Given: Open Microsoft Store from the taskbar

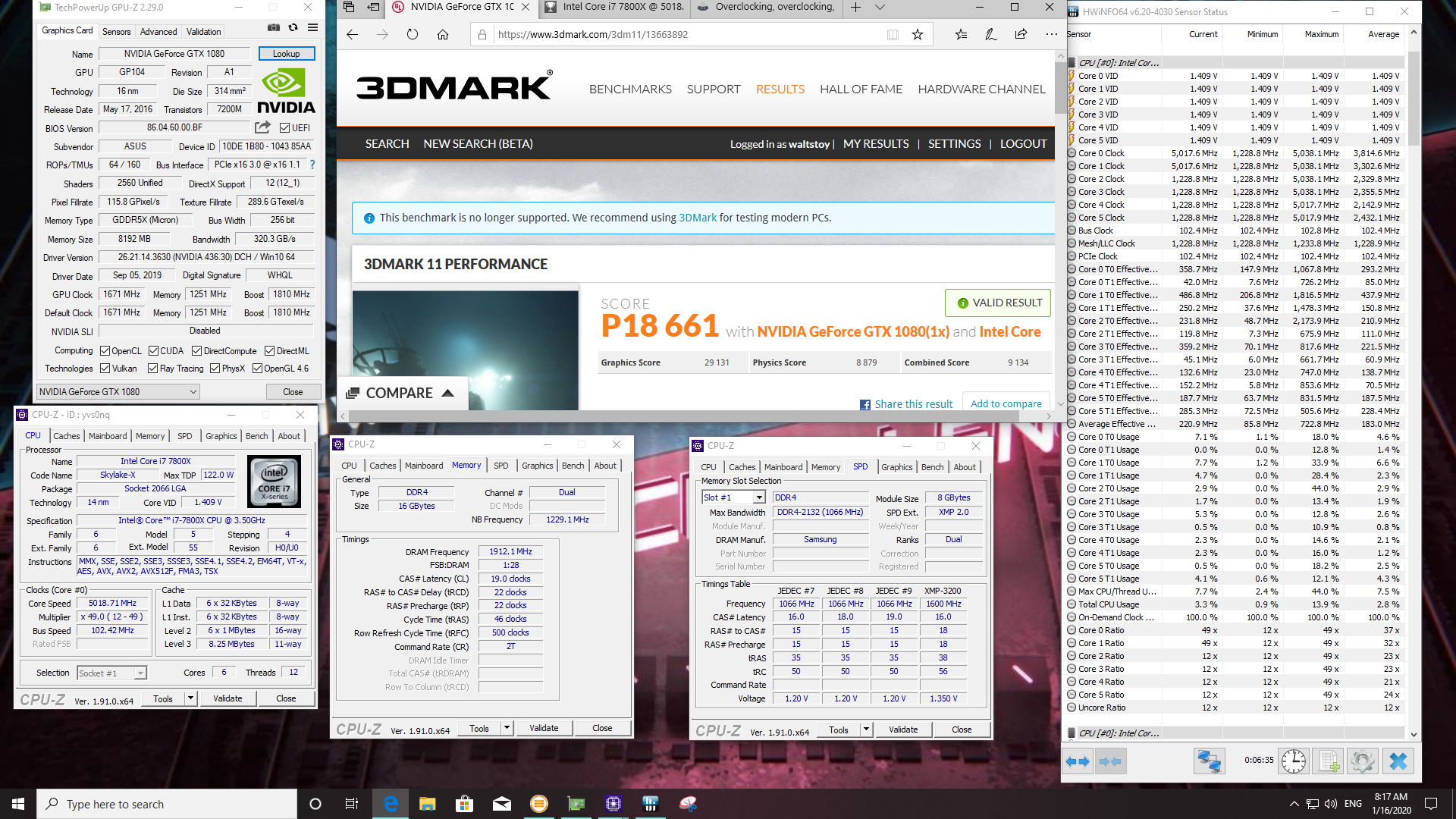Looking at the screenshot, I should [x=464, y=804].
